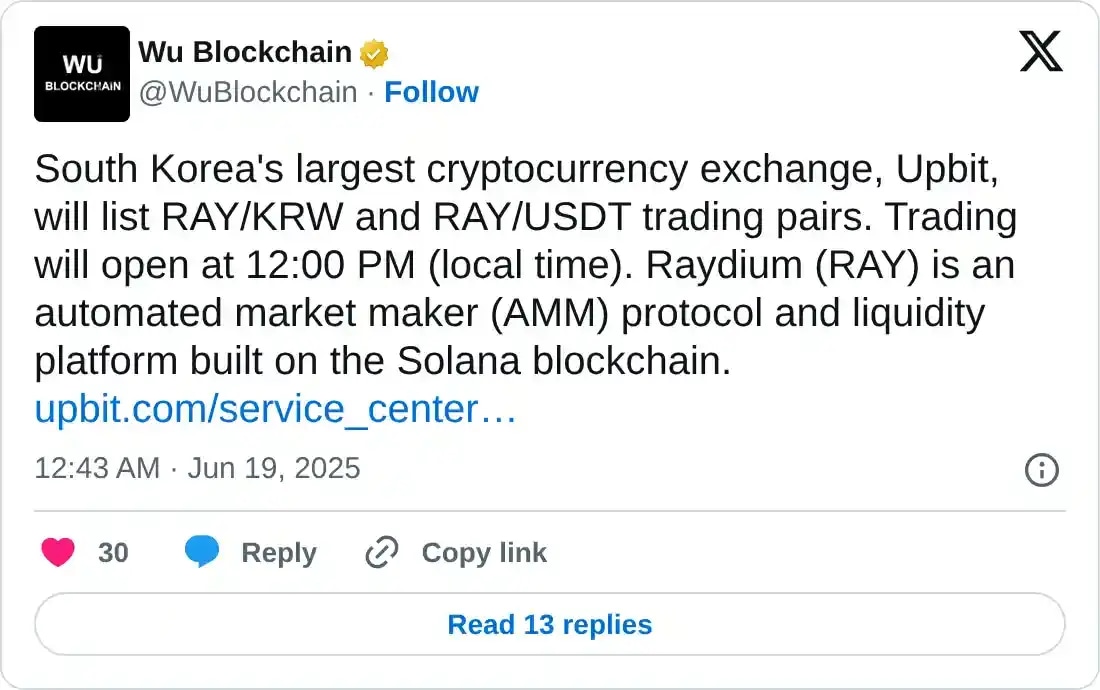Click the Follow link

click(x=432, y=92)
